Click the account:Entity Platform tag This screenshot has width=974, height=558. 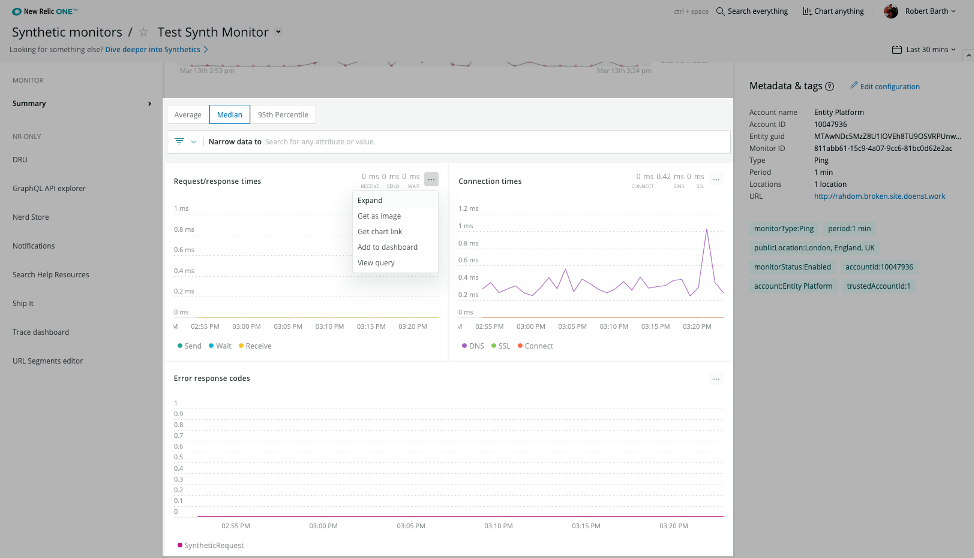click(x=793, y=286)
